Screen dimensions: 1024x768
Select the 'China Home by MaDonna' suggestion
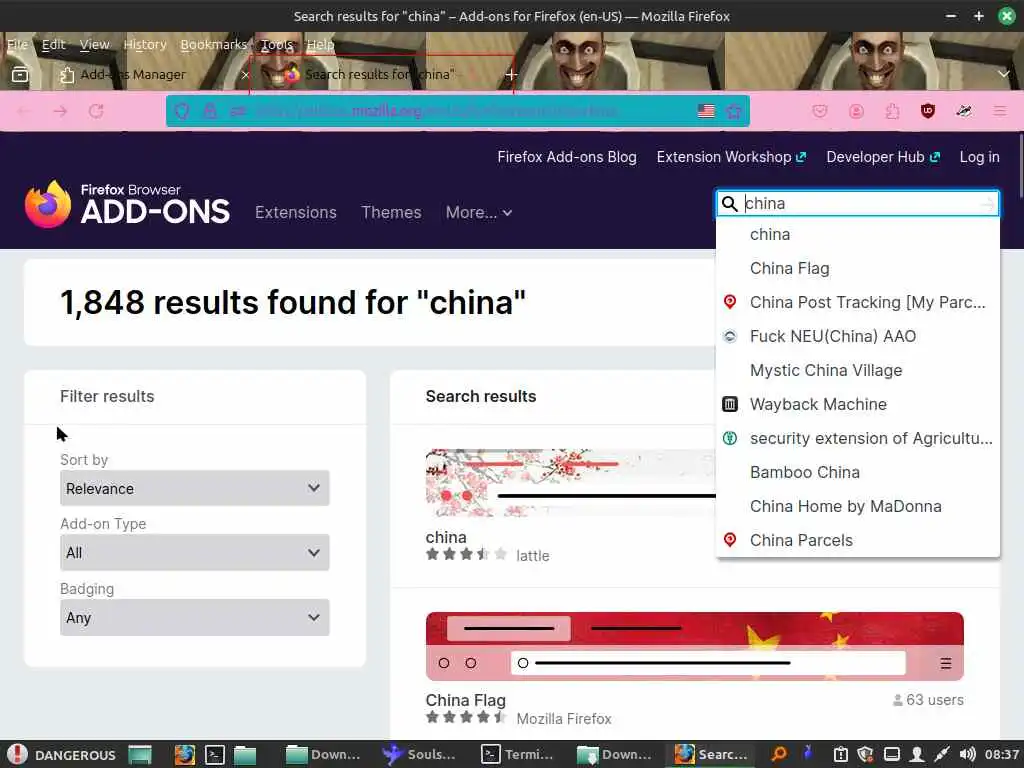point(857,506)
